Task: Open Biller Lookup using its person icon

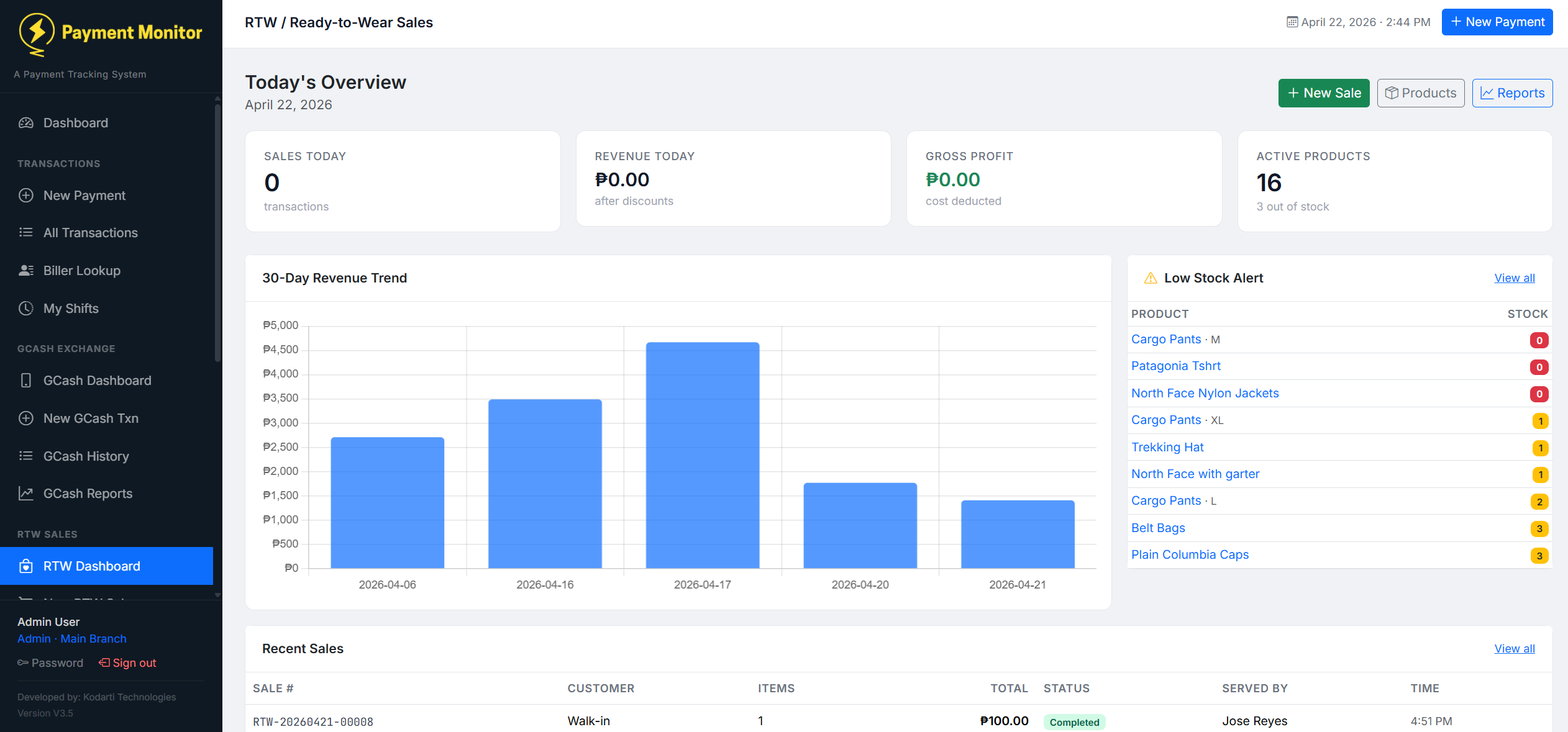Action: (x=25, y=270)
